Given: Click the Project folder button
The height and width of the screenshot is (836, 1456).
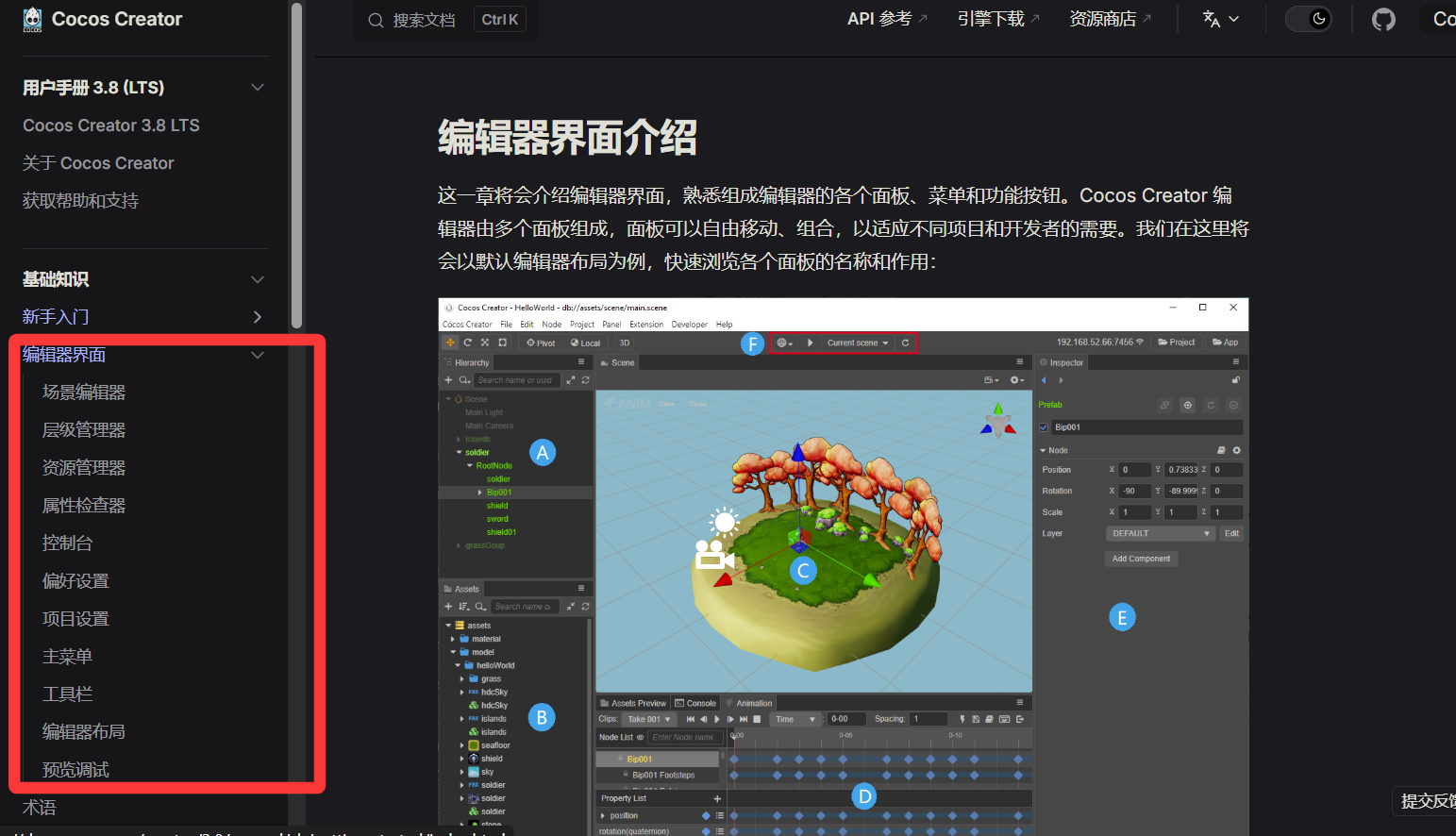Looking at the screenshot, I should click(x=1176, y=342).
